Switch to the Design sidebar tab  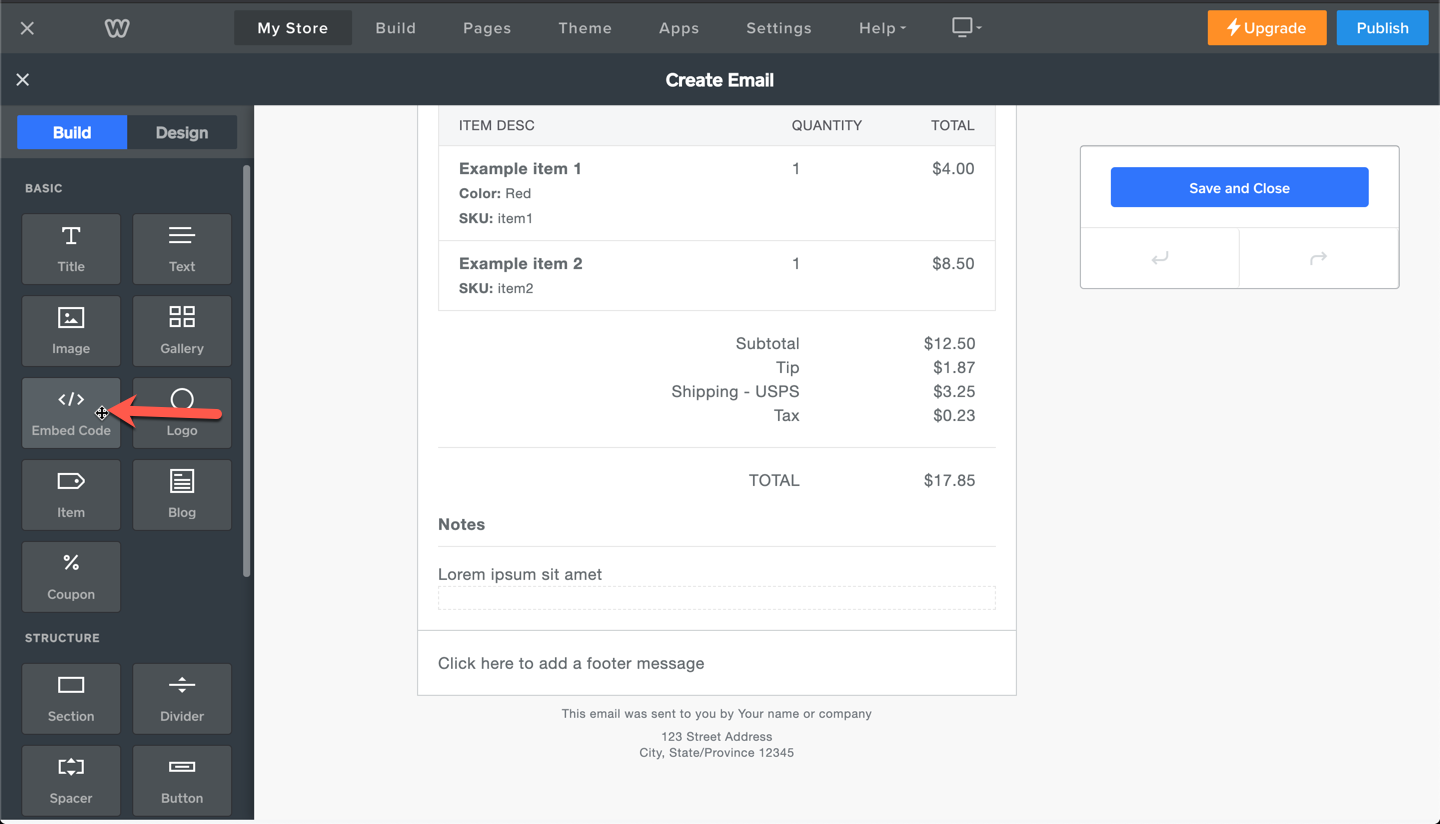click(182, 132)
